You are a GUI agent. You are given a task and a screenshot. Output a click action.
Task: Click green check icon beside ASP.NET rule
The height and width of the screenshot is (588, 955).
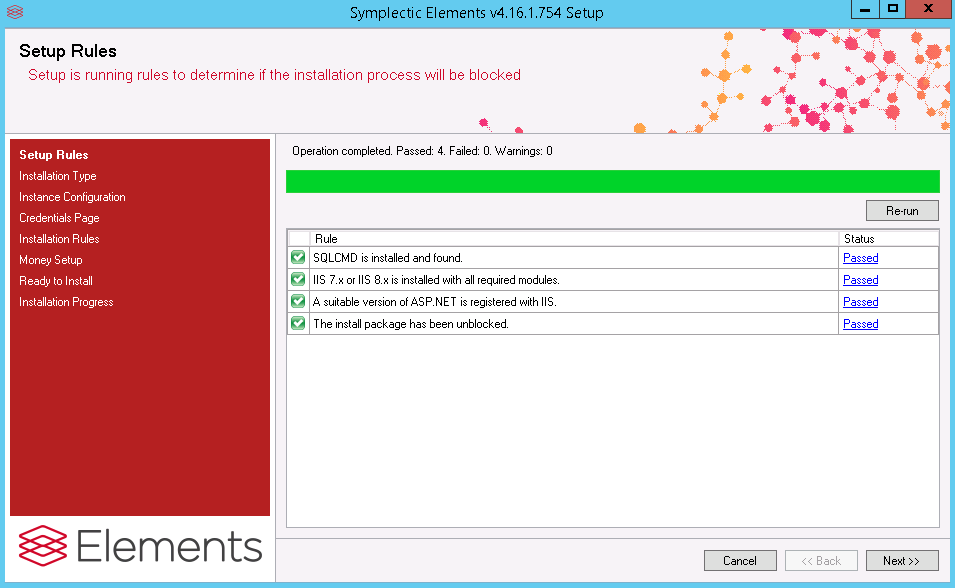pyautogui.click(x=298, y=301)
